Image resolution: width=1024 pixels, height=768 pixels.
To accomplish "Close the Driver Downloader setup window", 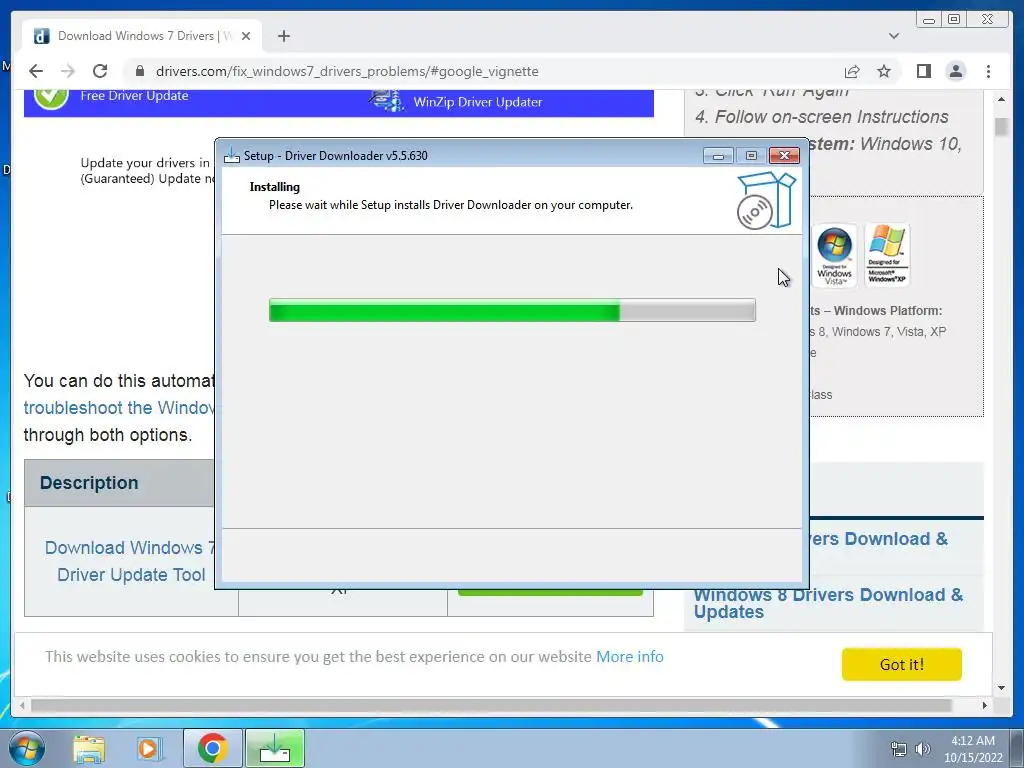I will (x=784, y=155).
